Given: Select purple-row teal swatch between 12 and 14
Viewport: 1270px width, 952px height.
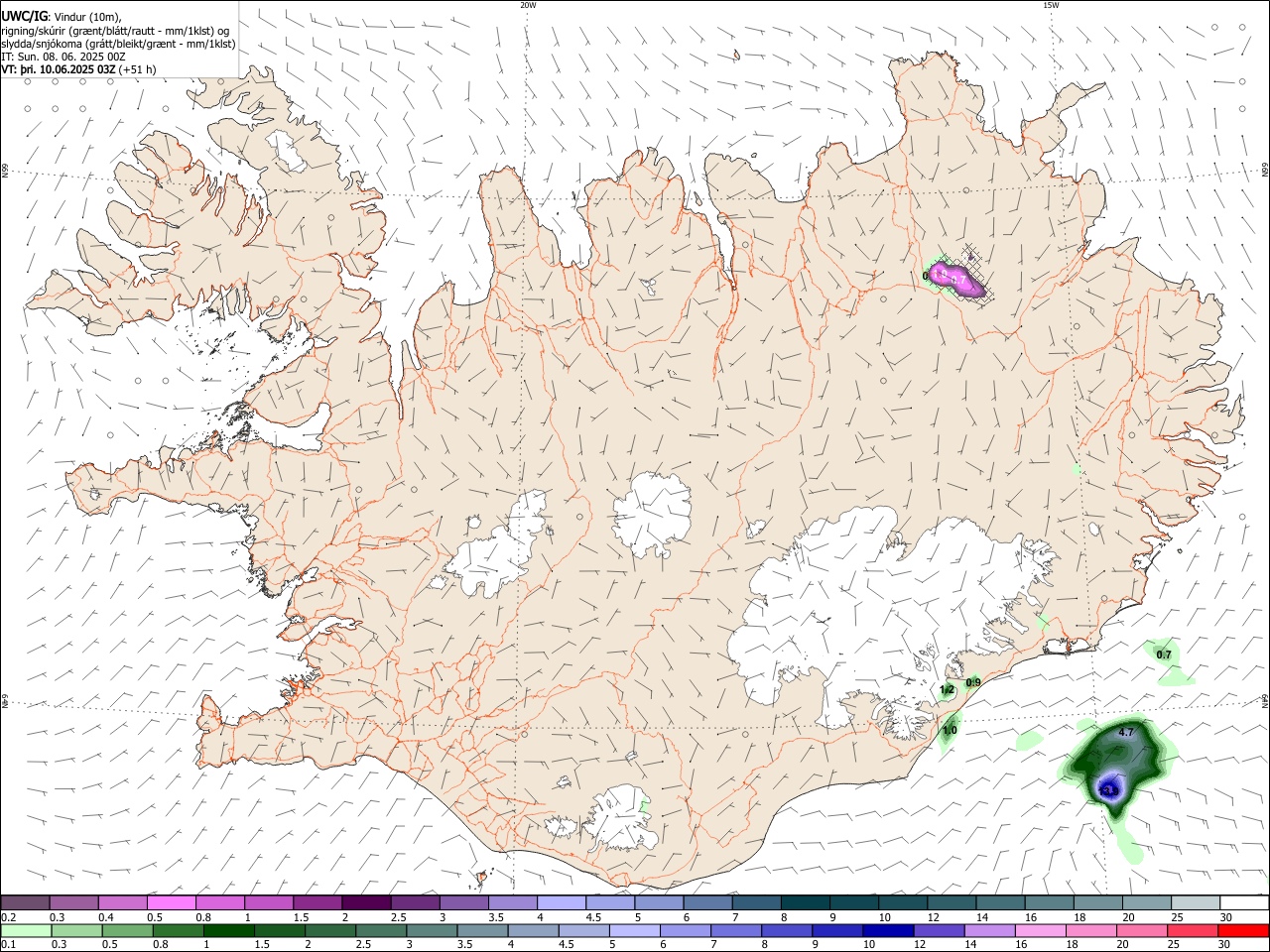Looking at the screenshot, I should (x=951, y=902).
